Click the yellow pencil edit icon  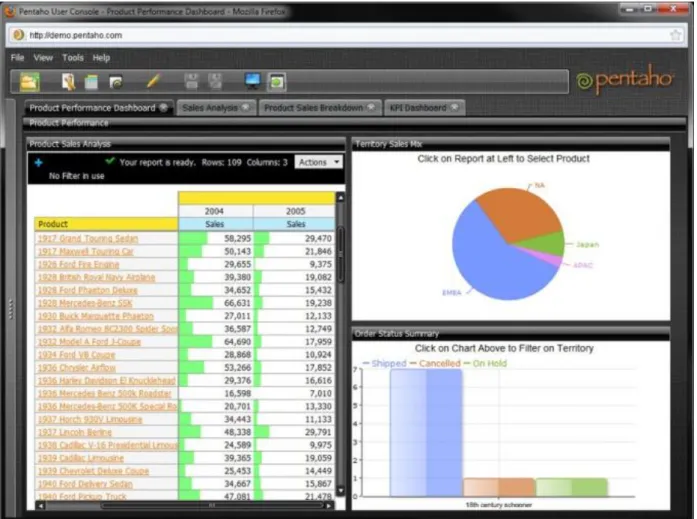tap(152, 82)
